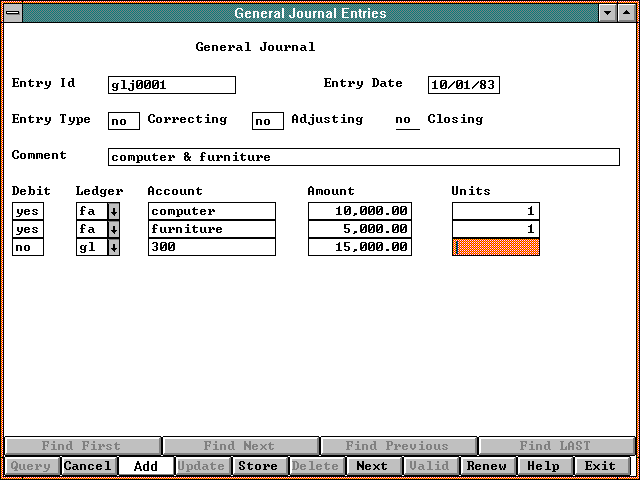Click Exit to leave the form
Image resolution: width=640 pixels, height=480 pixels.
[x=600, y=466]
